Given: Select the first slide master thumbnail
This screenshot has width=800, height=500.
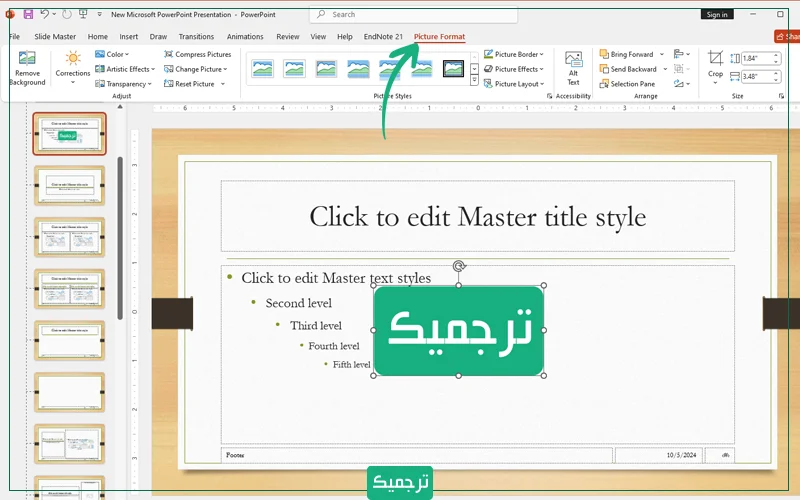Looking at the screenshot, I should pyautogui.click(x=69, y=134).
